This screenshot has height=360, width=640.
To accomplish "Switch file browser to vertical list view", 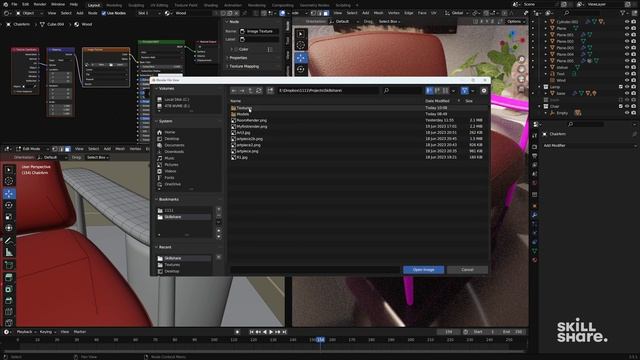I will click(429, 91).
